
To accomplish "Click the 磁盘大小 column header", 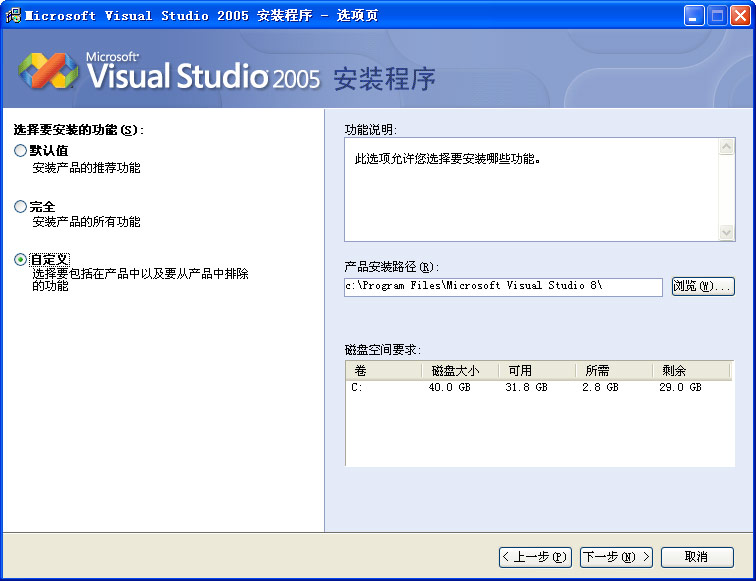I will 460,371.
